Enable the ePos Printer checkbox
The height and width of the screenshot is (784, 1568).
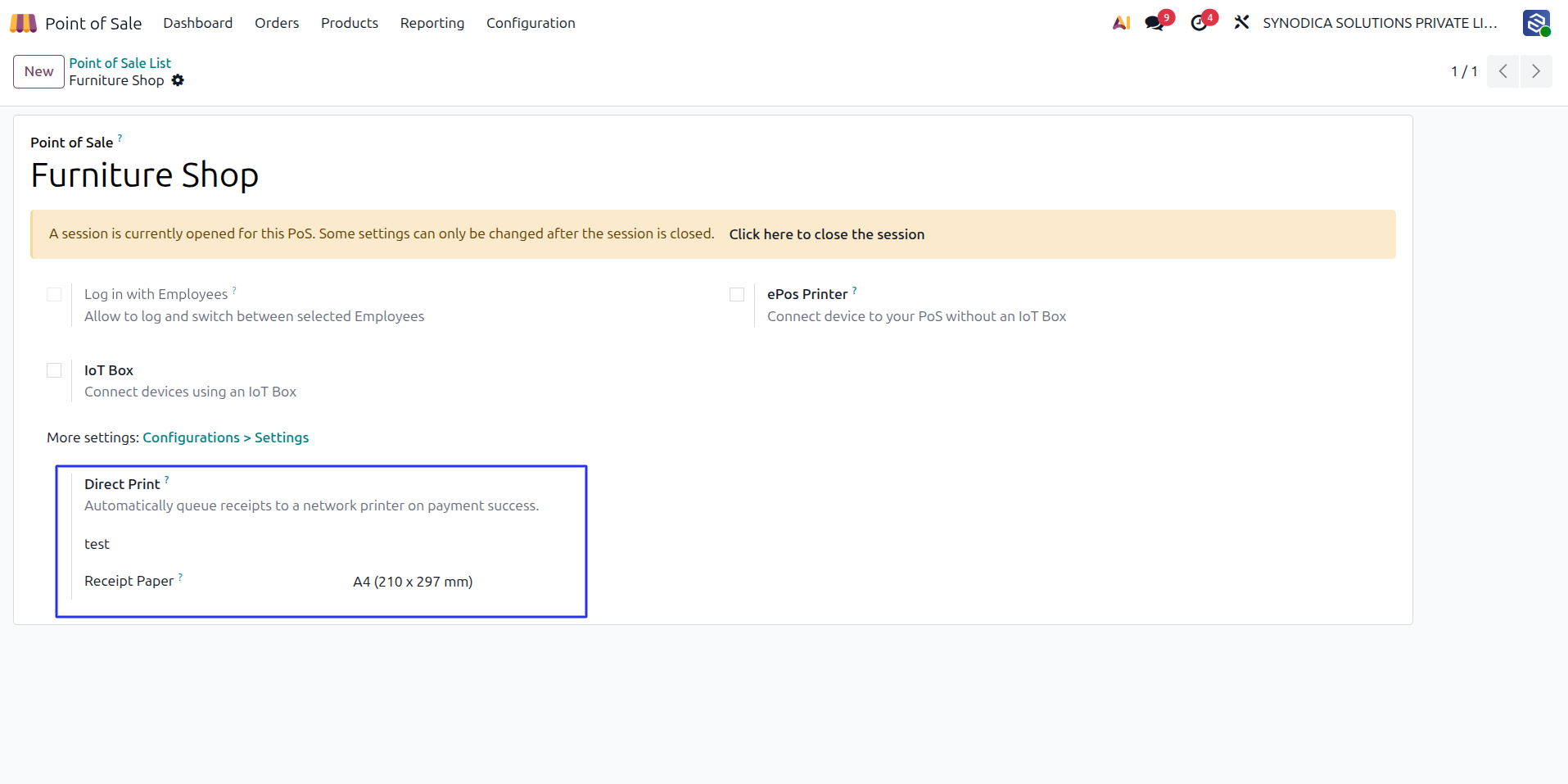pyautogui.click(x=737, y=294)
